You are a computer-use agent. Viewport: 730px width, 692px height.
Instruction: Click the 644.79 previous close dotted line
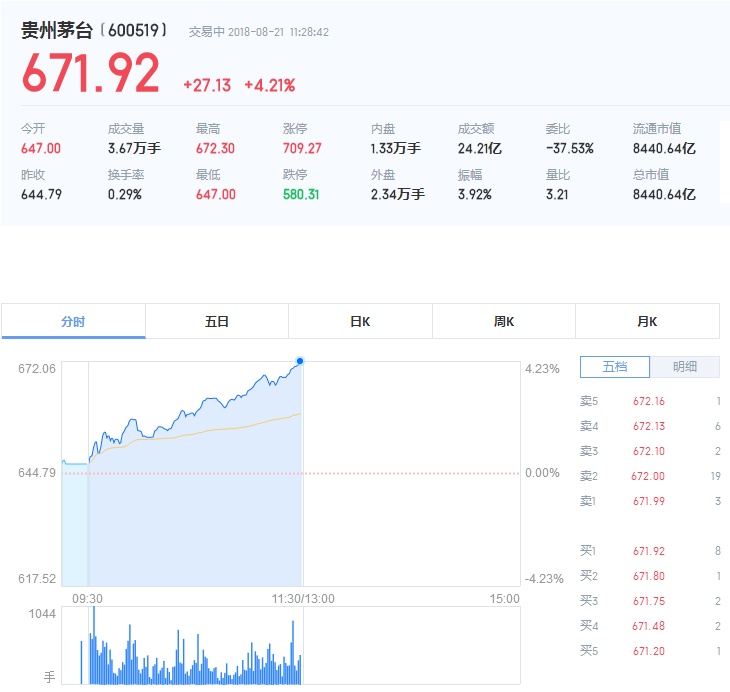tap(291, 473)
